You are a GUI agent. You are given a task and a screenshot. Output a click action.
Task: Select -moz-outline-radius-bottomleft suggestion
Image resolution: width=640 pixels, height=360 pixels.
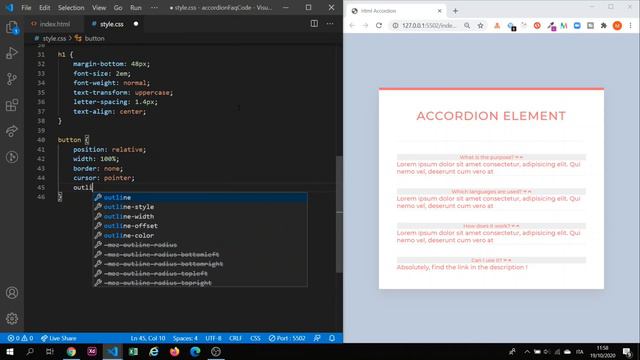coord(200,254)
